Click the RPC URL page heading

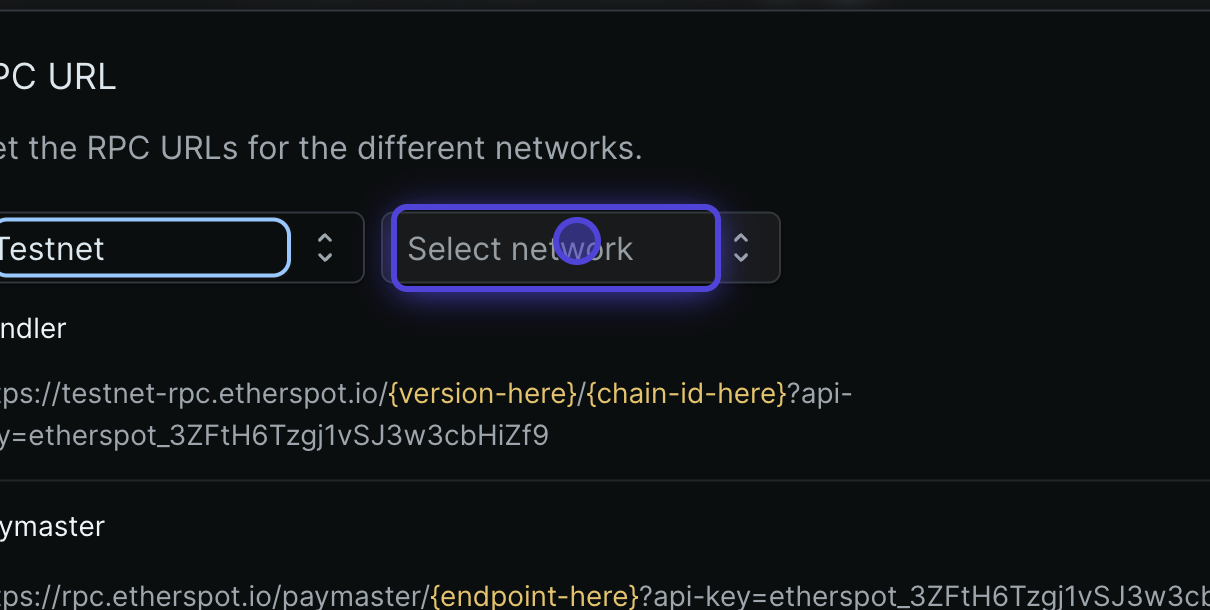coord(57,76)
